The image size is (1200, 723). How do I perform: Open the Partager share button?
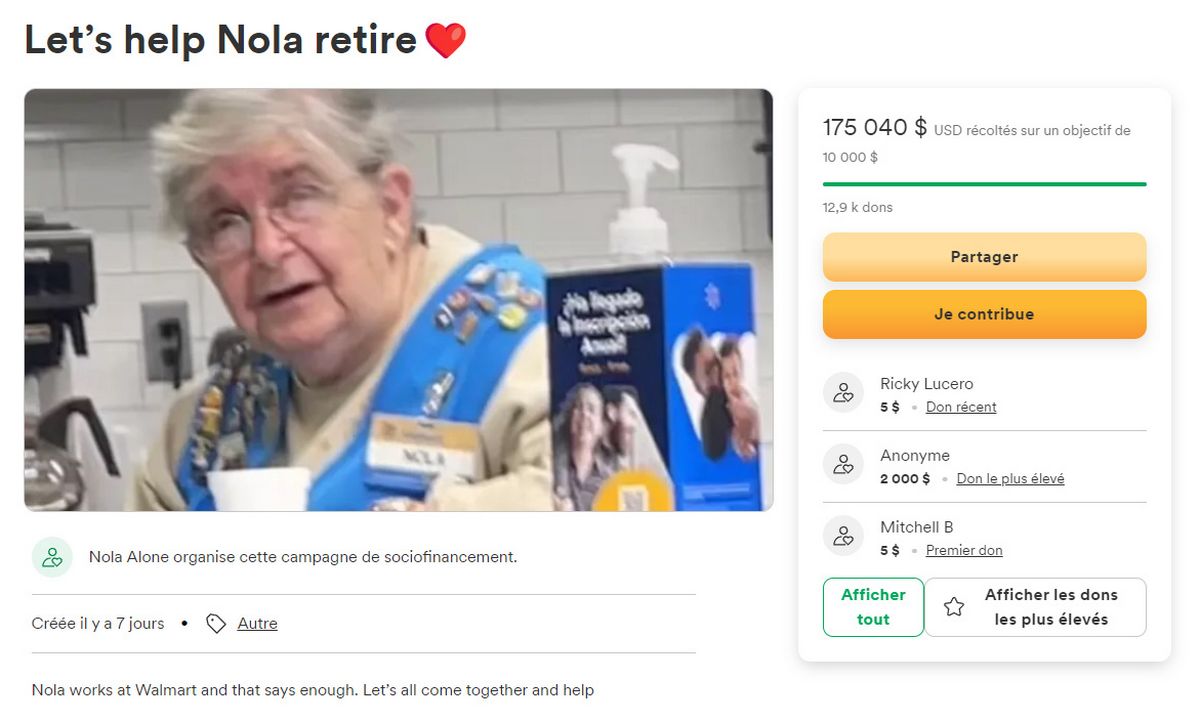(x=984, y=257)
